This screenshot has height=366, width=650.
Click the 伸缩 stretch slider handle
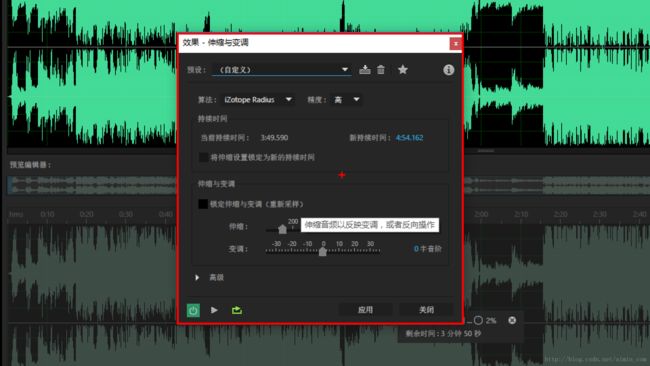pos(282,229)
